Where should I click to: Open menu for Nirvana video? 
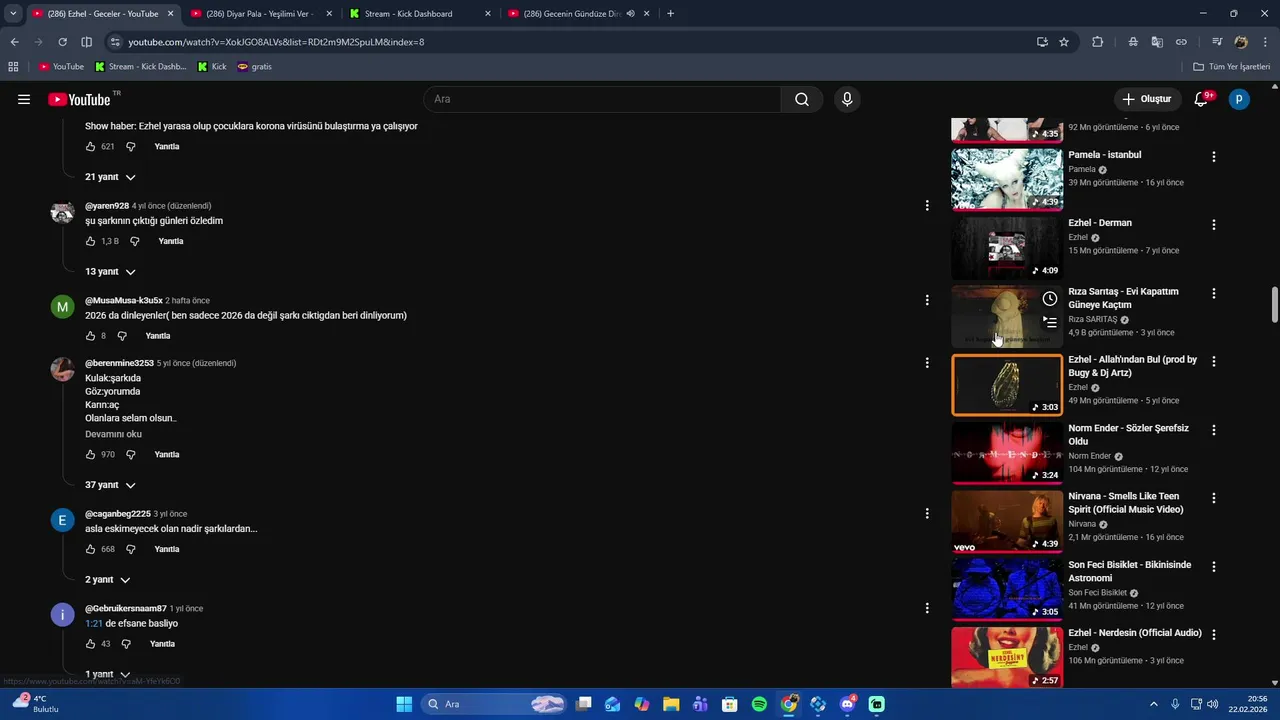1214,498
